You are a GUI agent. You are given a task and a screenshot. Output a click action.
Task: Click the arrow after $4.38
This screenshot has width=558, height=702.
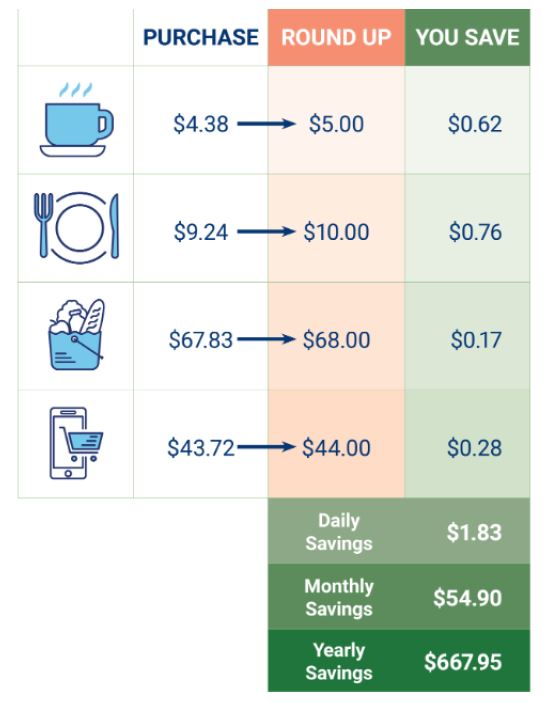point(266,124)
